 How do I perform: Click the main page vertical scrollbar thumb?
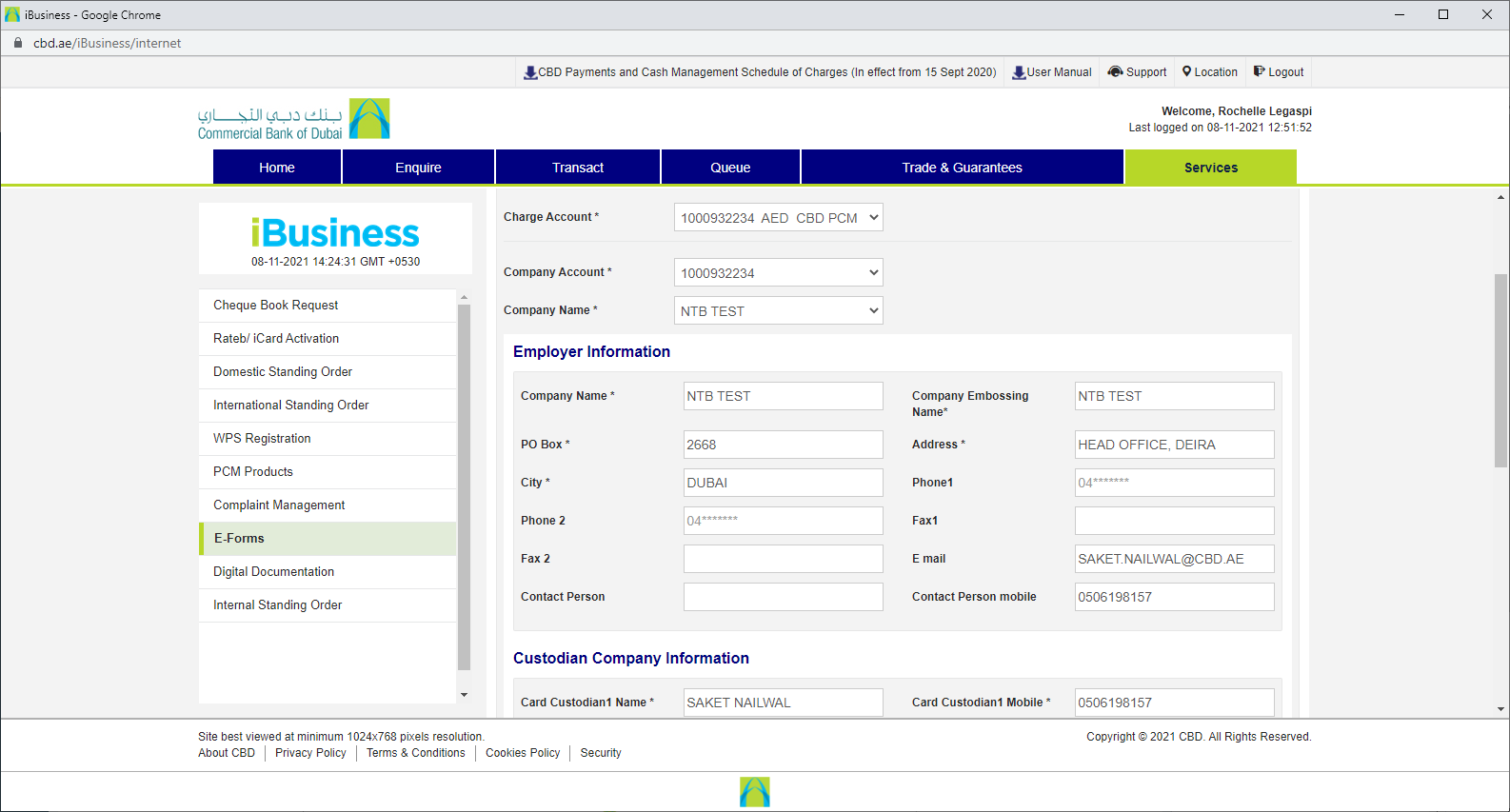point(1501,370)
